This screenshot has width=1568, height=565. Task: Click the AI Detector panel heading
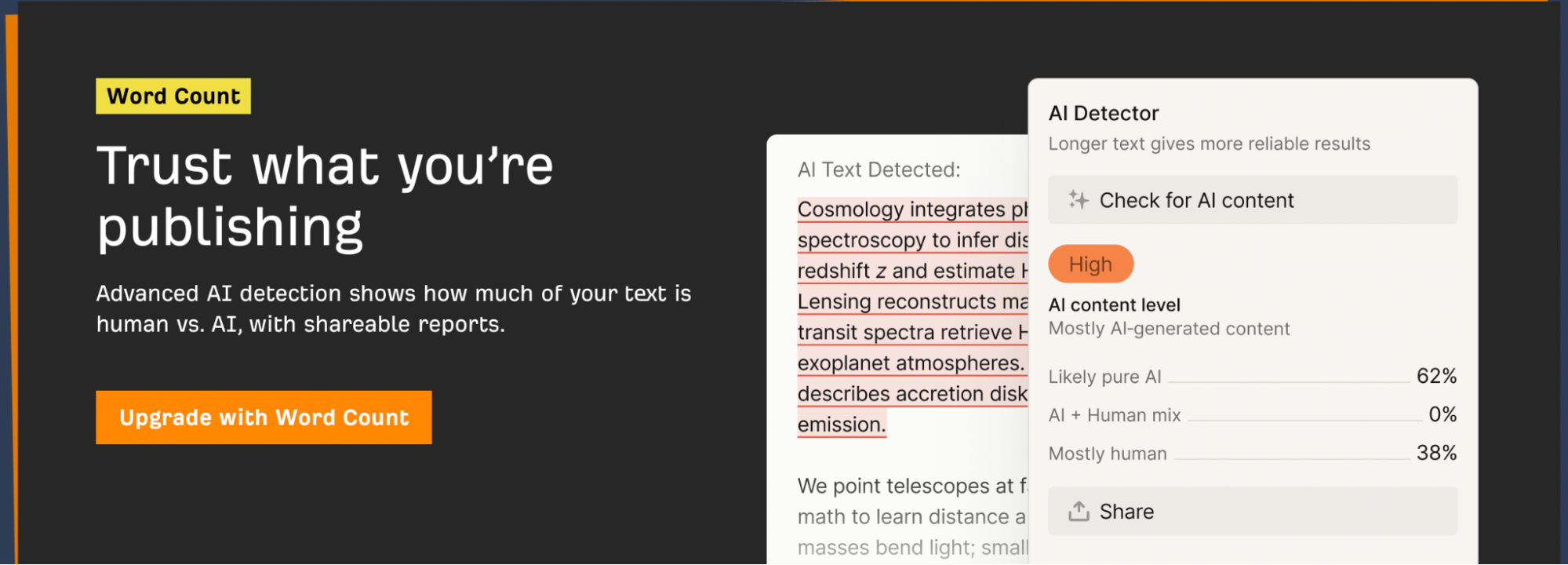(1103, 114)
